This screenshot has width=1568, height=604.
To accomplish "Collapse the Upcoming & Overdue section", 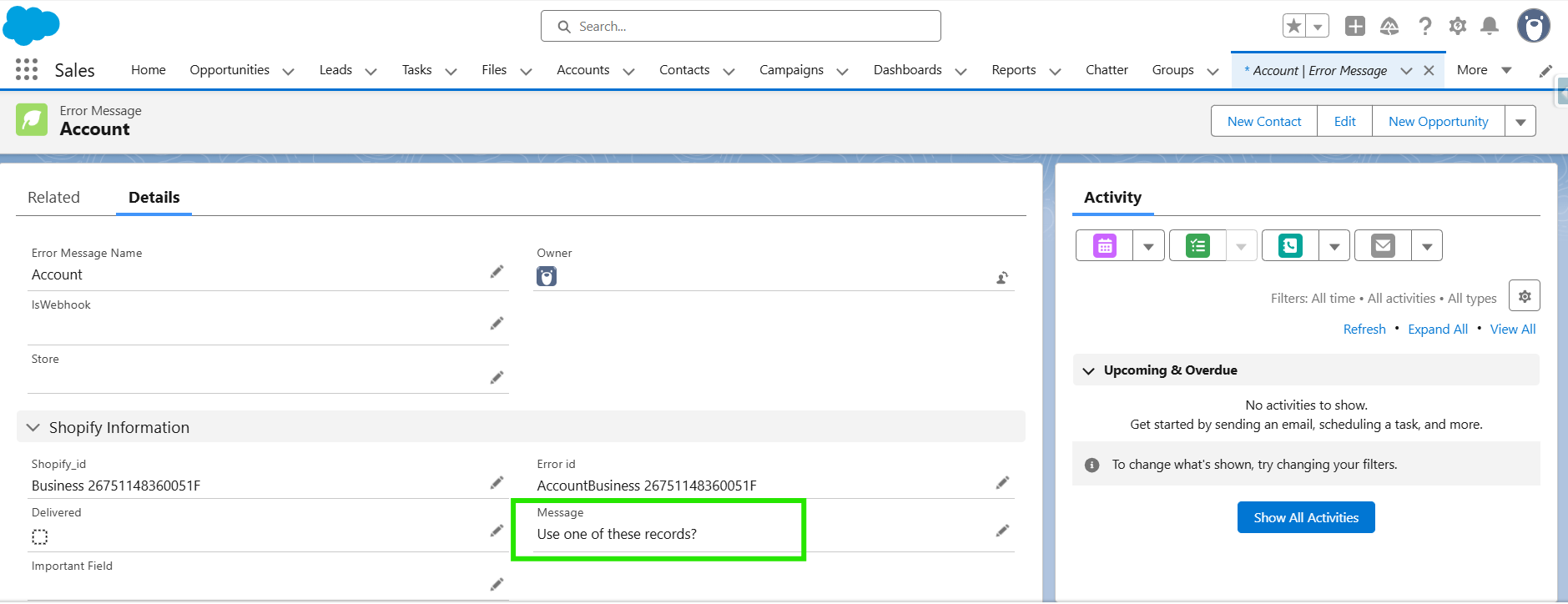I will pos(1088,370).
